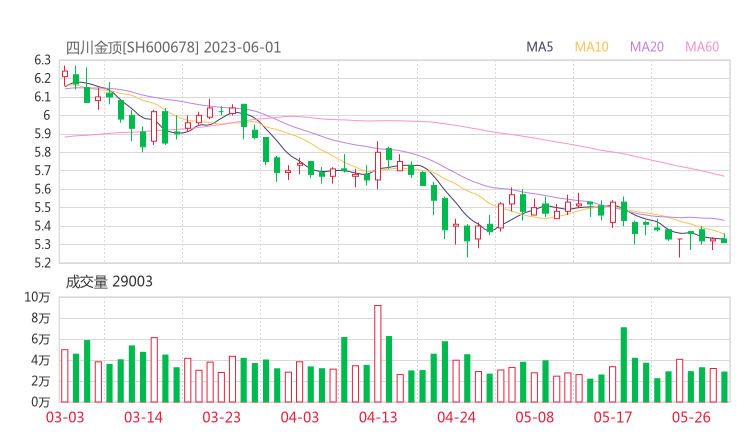Click the MA5 legend label
Image resolution: width=740 pixels, height=440 pixels.
tap(539, 47)
